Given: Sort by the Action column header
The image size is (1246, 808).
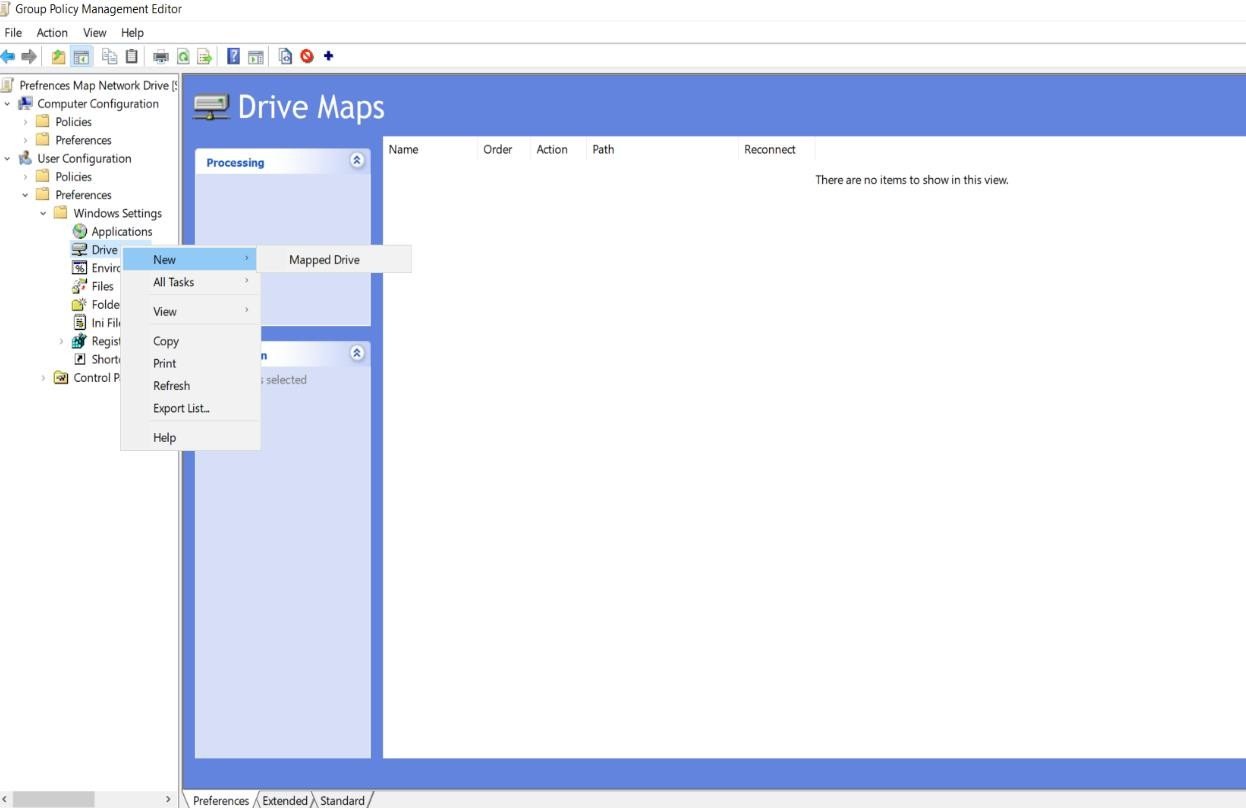Looking at the screenshot, I should [x=559, y=149].
